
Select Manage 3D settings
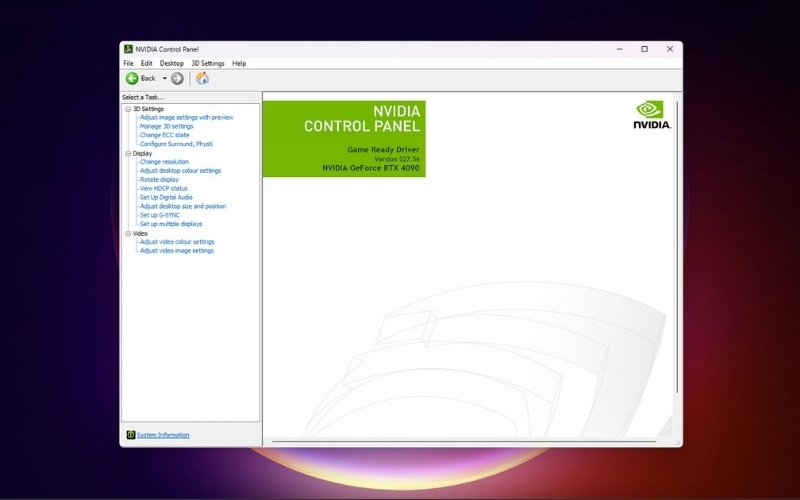[x=166, y=126]
